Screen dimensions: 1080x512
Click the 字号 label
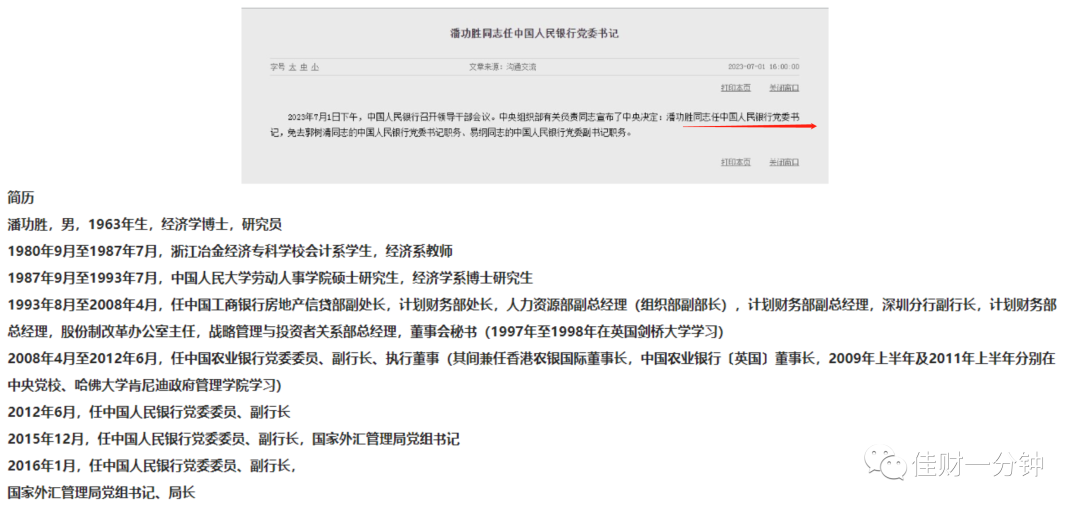[277, 67]
